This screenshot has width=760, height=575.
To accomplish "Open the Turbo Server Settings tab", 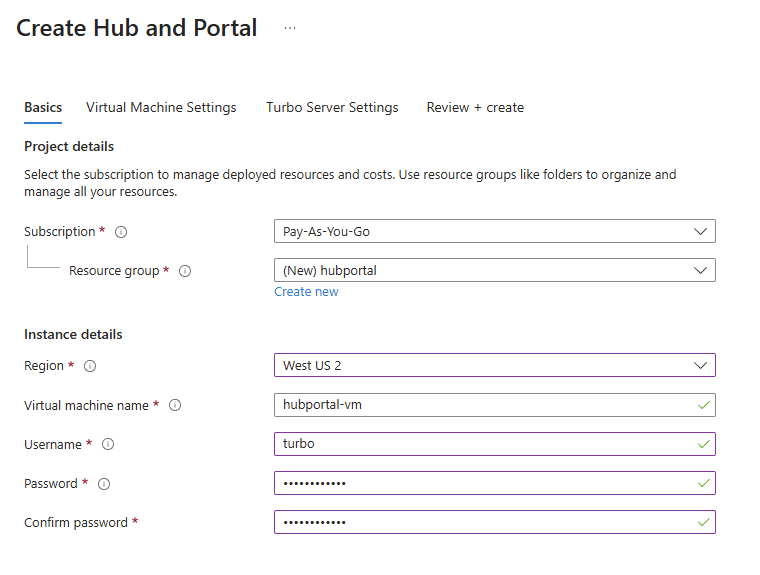I will point(332,108).
